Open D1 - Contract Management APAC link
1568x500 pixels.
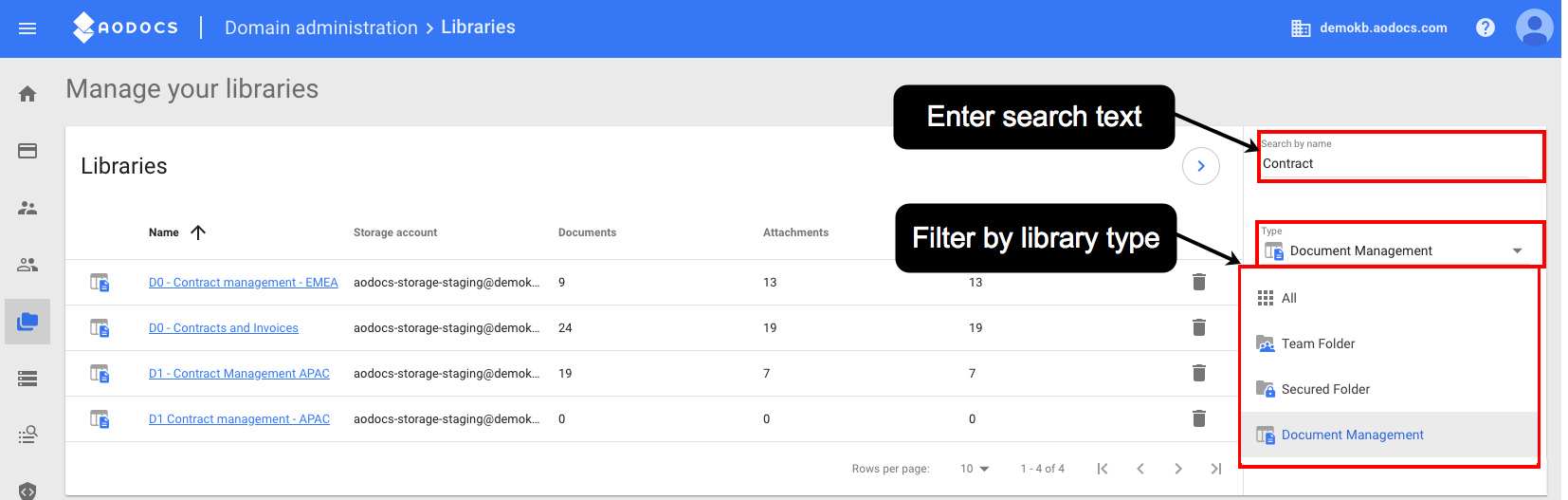point(239,374)
